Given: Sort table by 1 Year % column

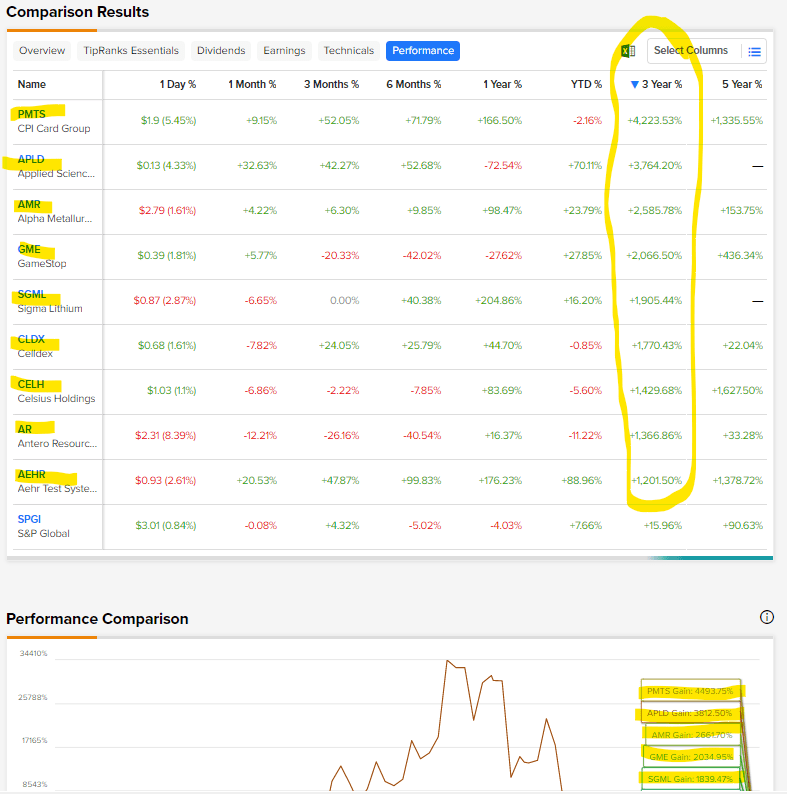Looking at the screenshot, I should pyautogui.click(x=503, y=85).
